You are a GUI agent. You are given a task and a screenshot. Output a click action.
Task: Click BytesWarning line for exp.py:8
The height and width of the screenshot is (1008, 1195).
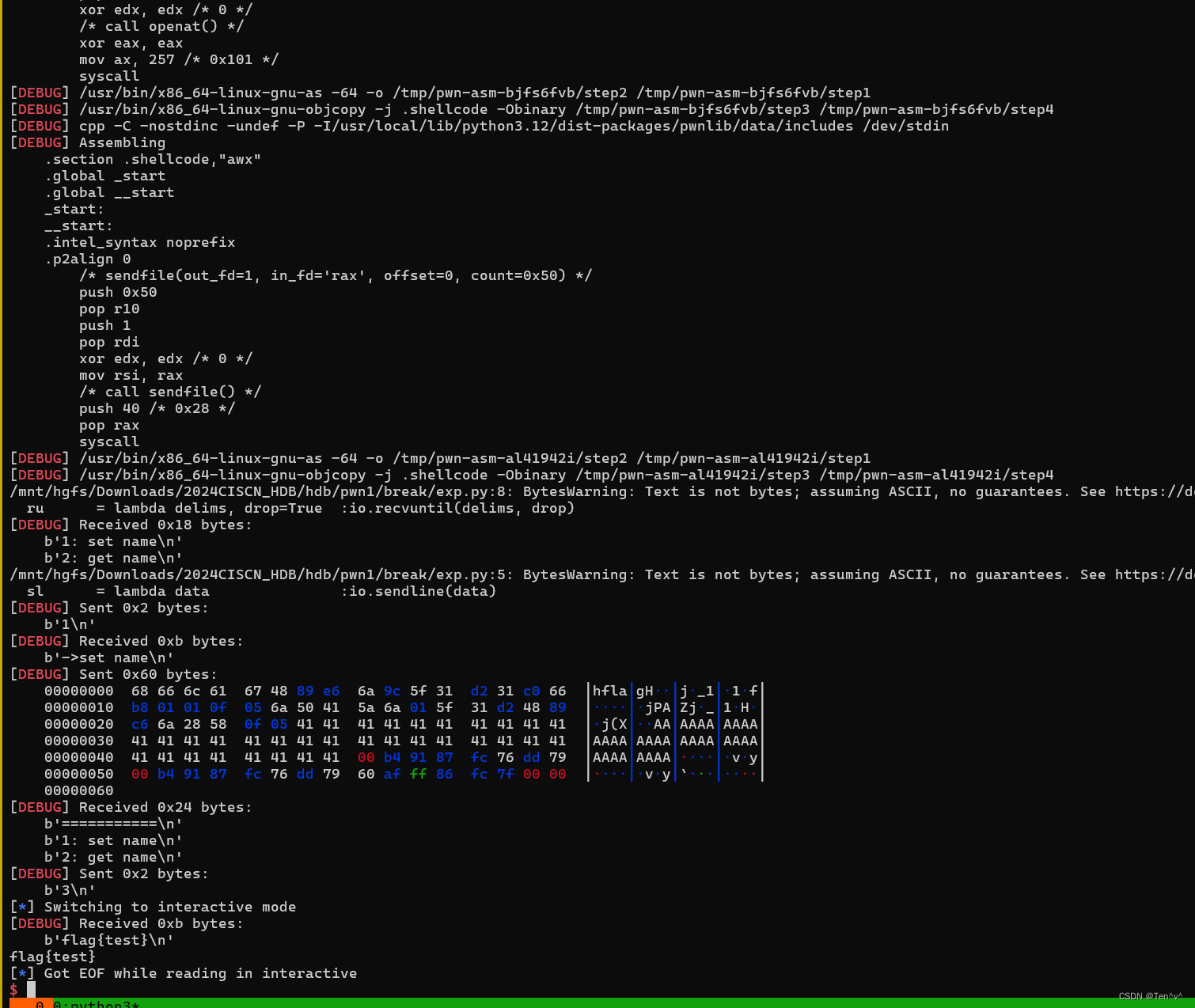tap(602, 491)
